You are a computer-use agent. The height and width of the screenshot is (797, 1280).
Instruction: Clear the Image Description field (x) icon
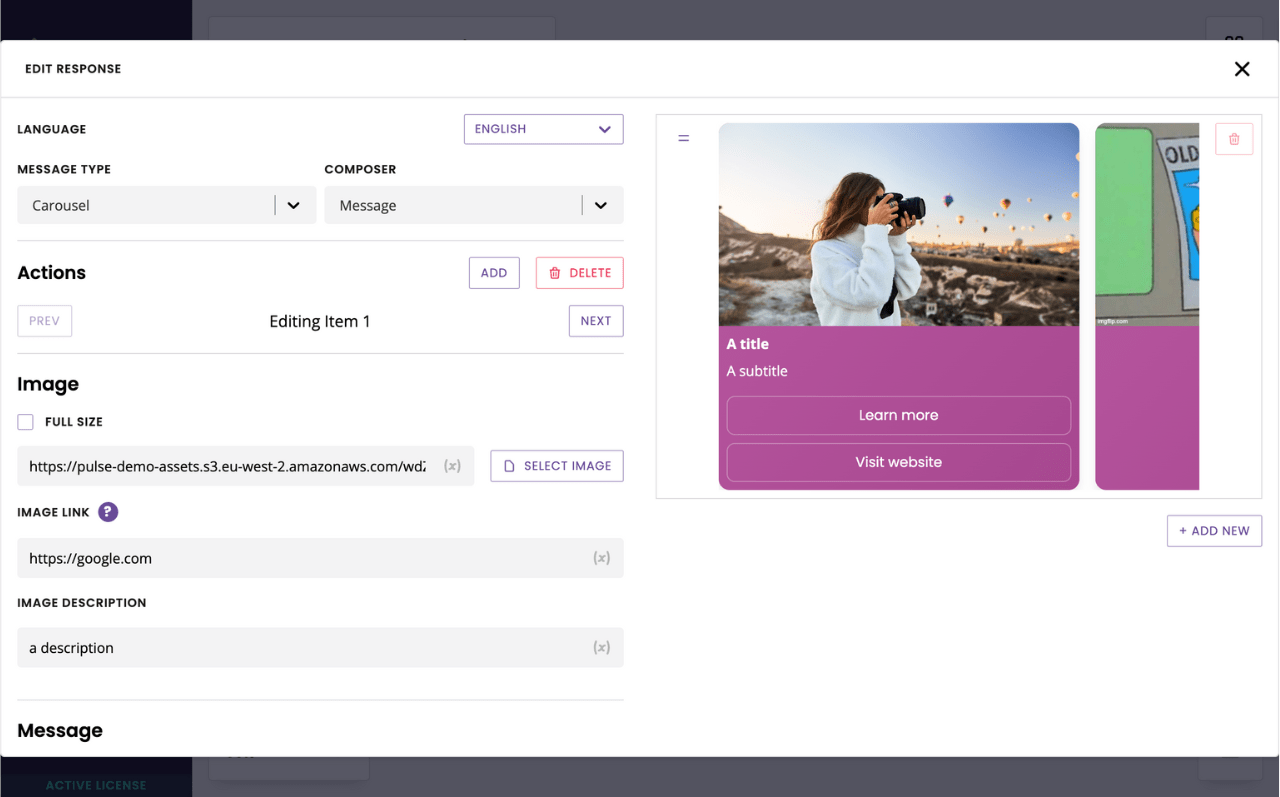601,647
